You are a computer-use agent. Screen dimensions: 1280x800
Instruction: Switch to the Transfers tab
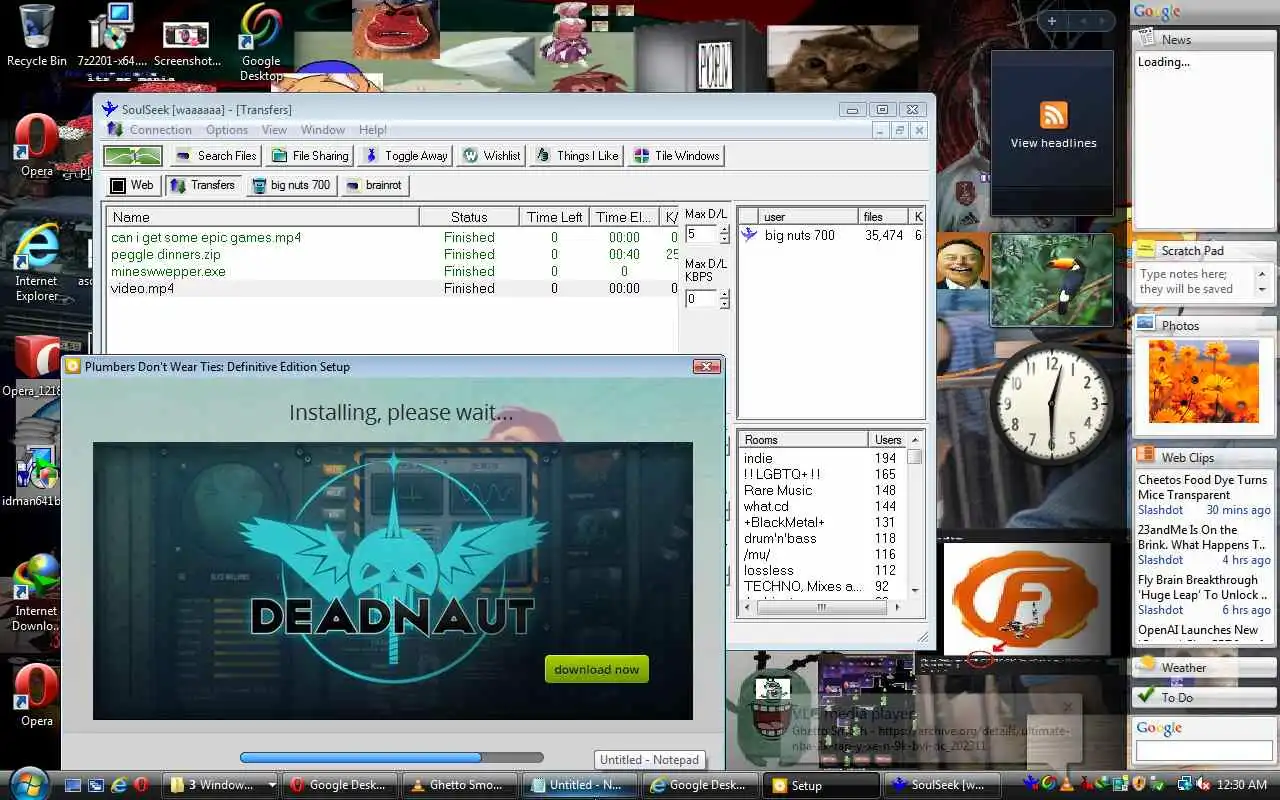point(203,185)
